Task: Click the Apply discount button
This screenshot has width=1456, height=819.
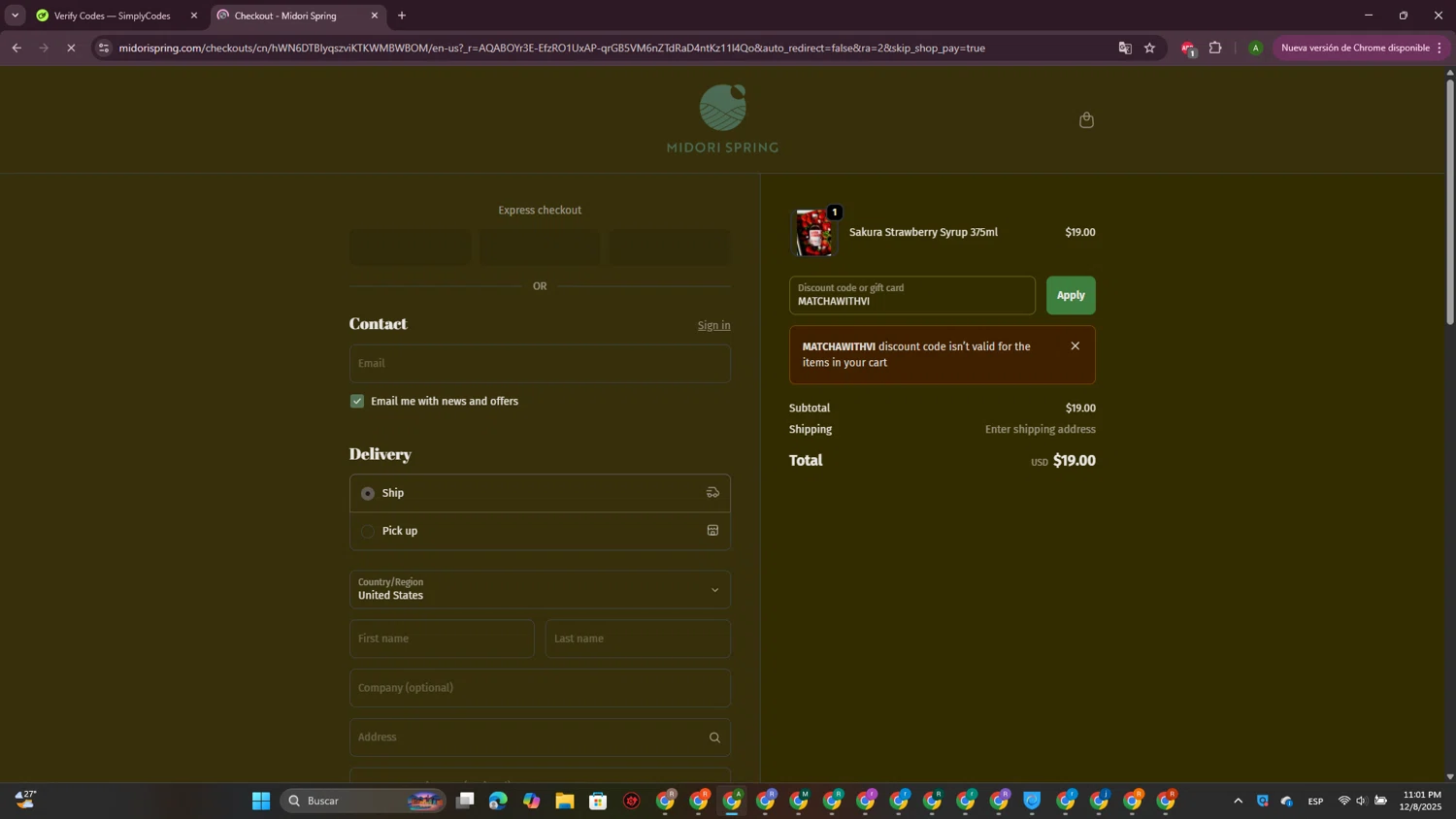Action: tap(1071, 295)
